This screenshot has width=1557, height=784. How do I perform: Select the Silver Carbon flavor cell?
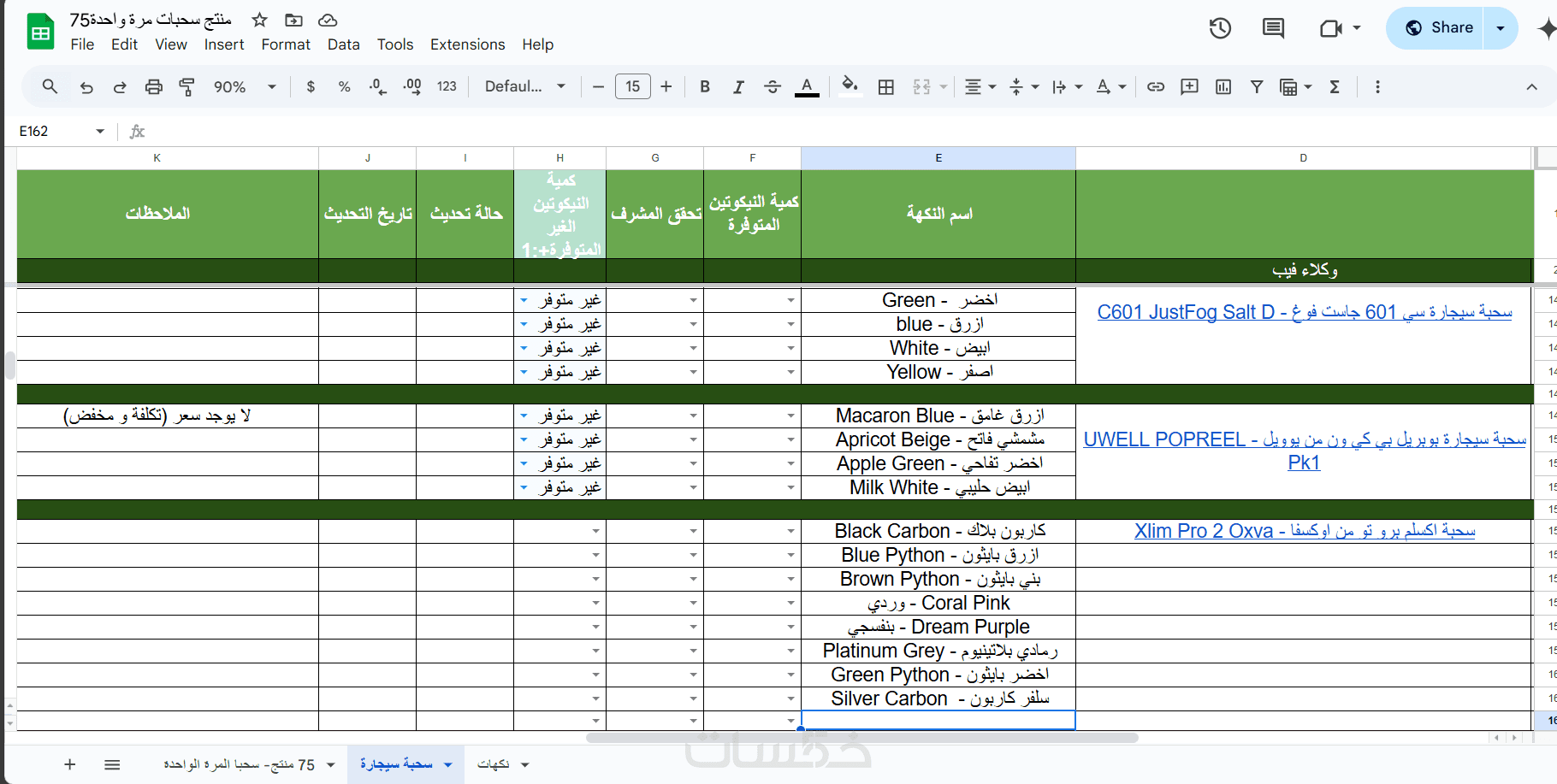tap(938, 699)
